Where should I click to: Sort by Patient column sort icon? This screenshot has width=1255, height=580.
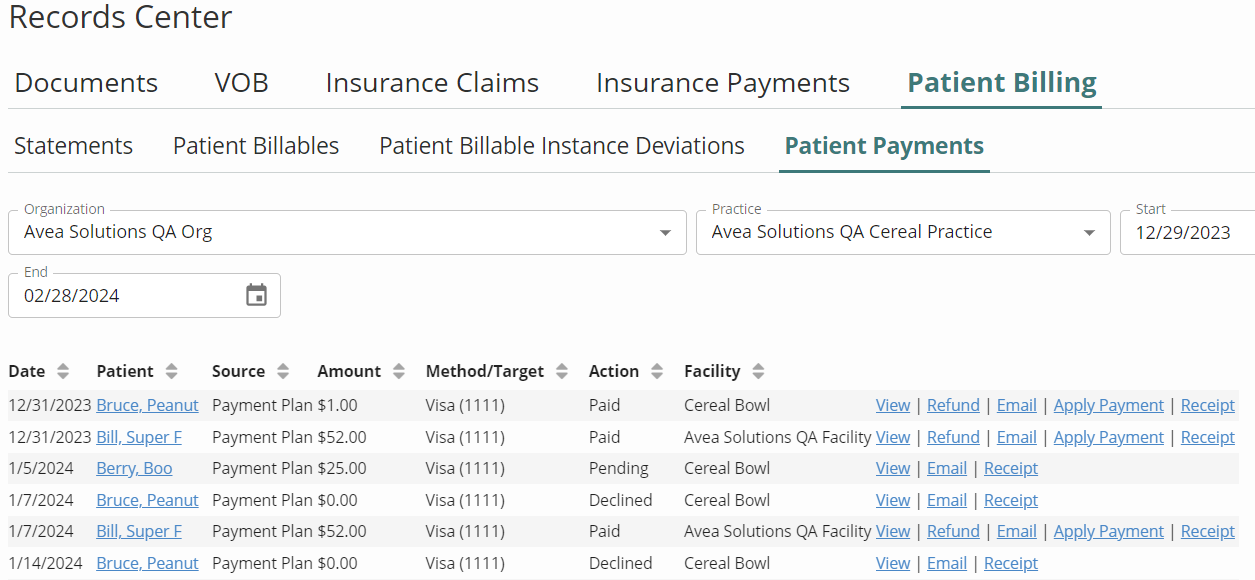172,371
